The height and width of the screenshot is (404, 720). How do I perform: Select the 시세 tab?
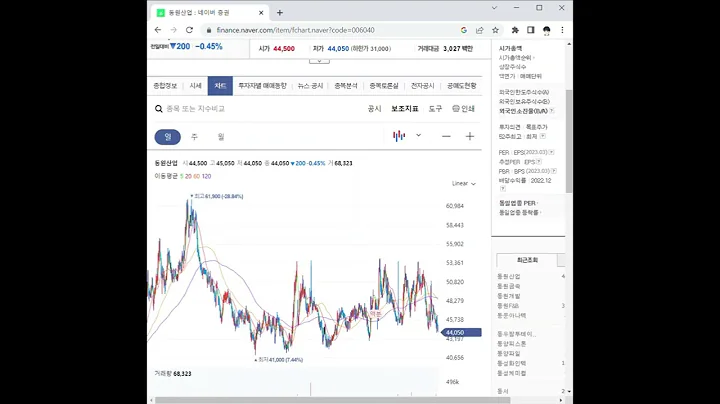click(x=196, y=86)
